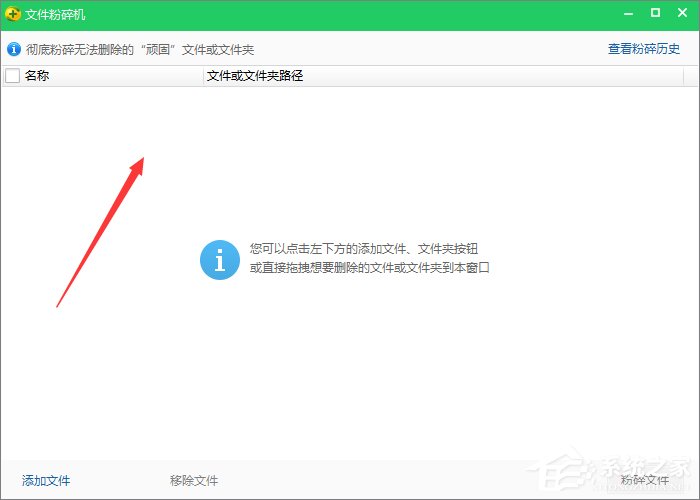Sort by the 文件或文件夹路径 column header

254,76
